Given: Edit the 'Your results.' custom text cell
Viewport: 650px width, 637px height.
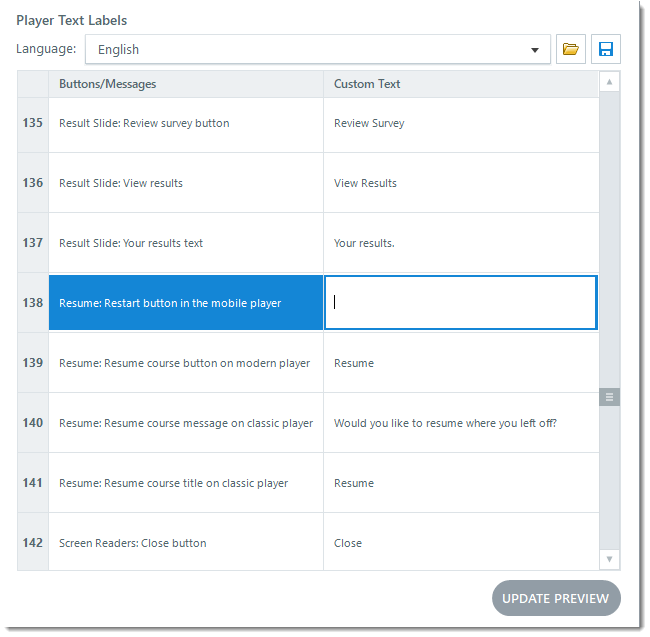Looking at the screenshot, I should pos(364,243).
